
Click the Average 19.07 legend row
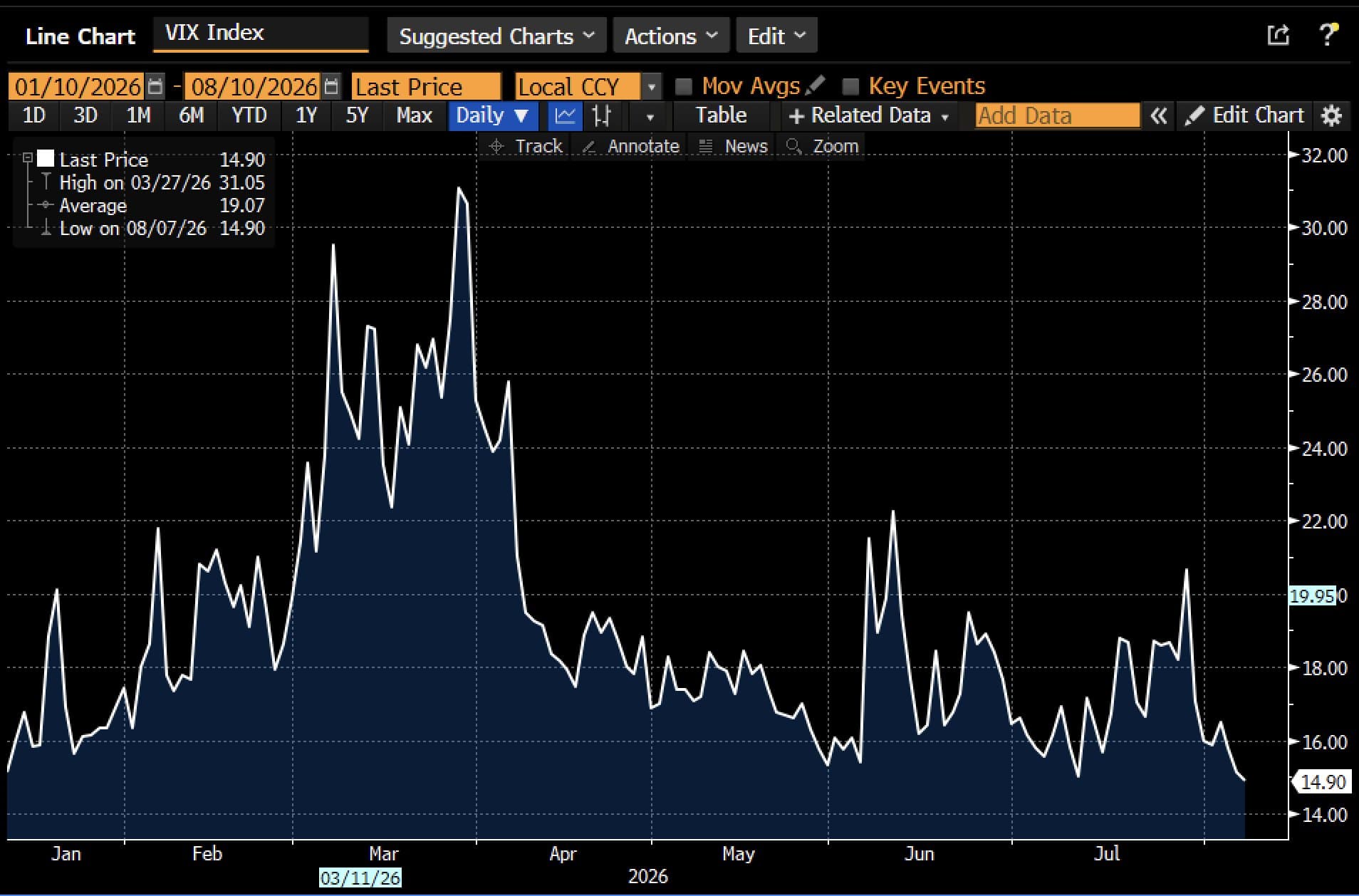[152, 205]
